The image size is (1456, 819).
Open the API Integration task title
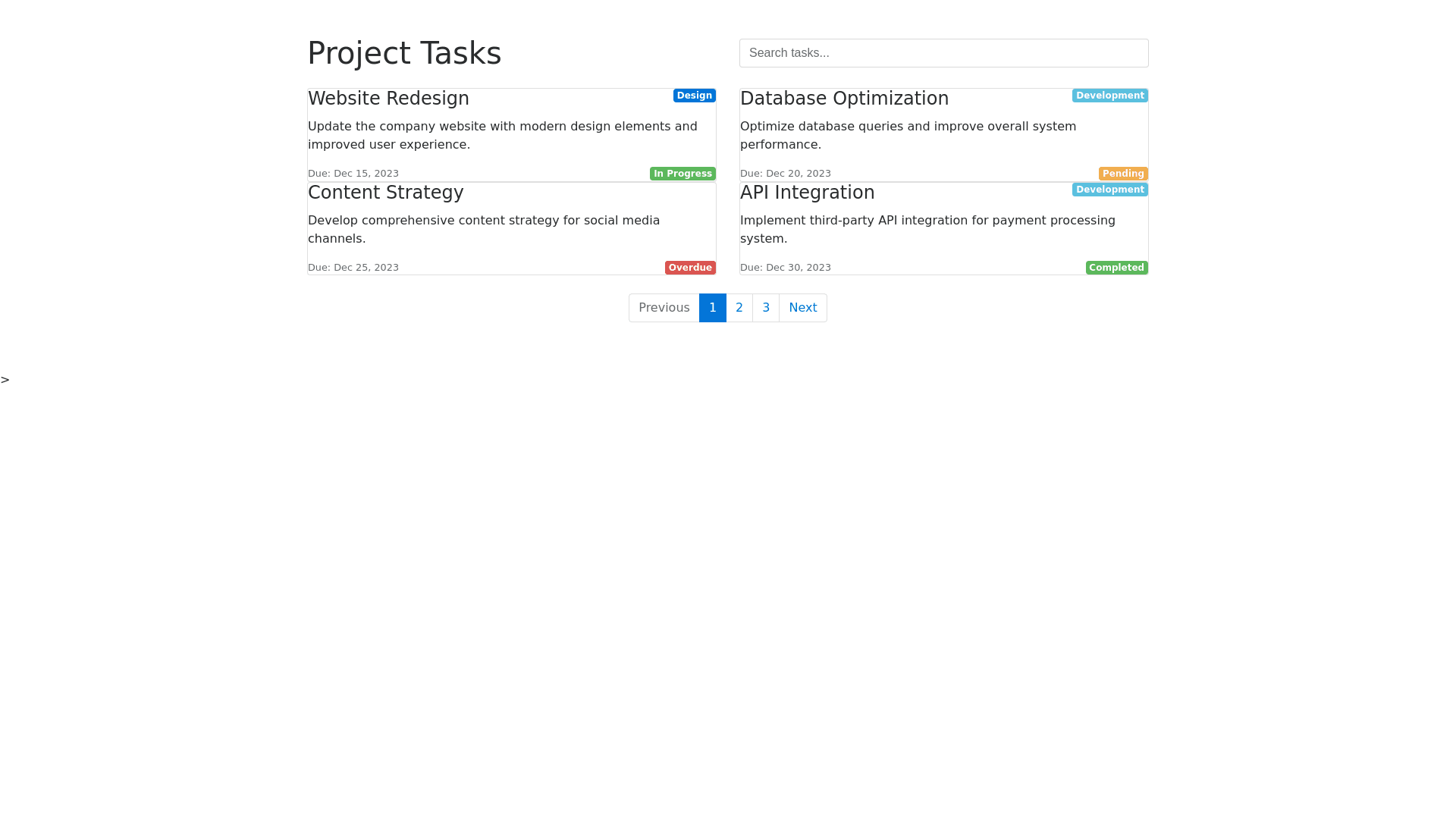pyautogui.click(x=807, y=193)
